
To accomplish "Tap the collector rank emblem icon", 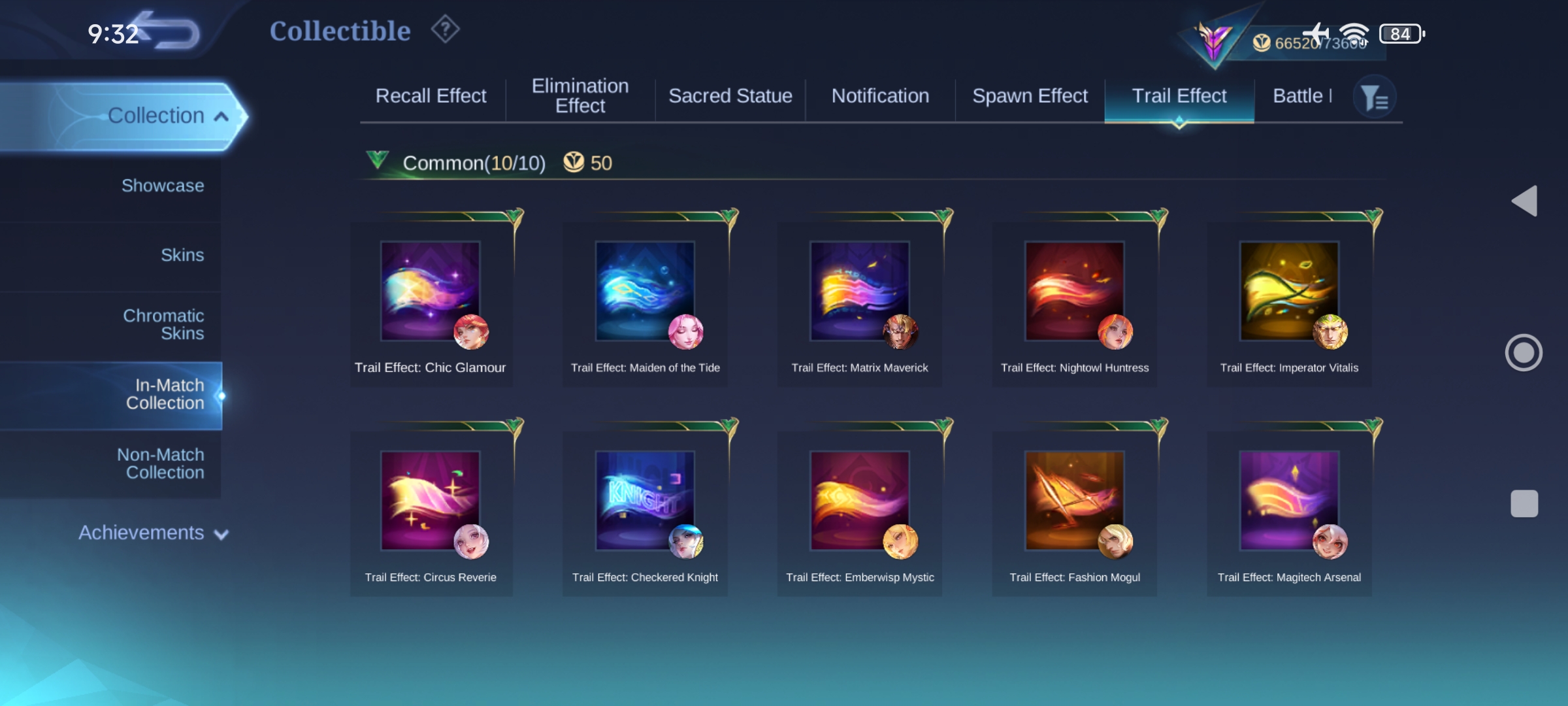I will (x=1214, y=41).
